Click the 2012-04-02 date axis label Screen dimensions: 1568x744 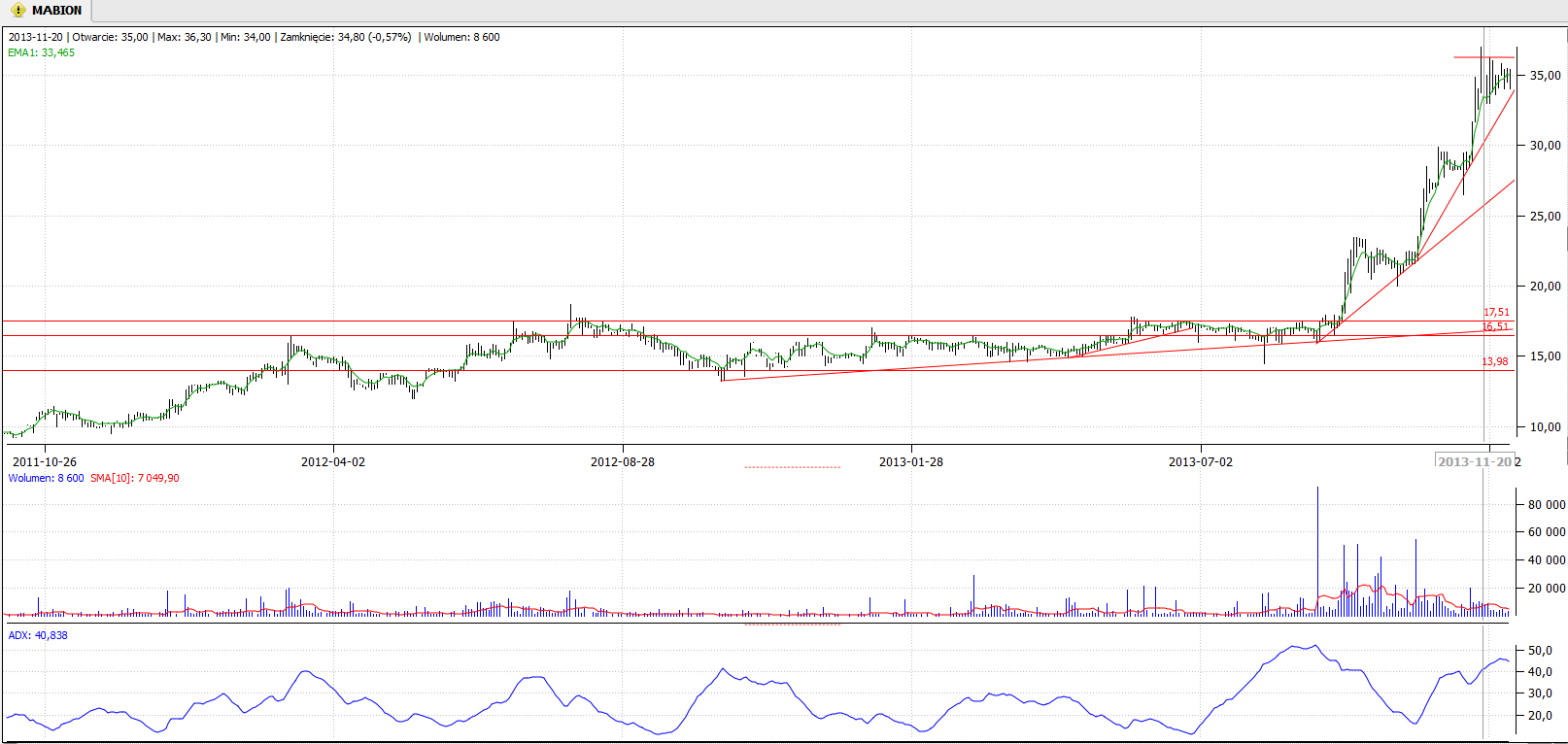[x=333, y=461]
